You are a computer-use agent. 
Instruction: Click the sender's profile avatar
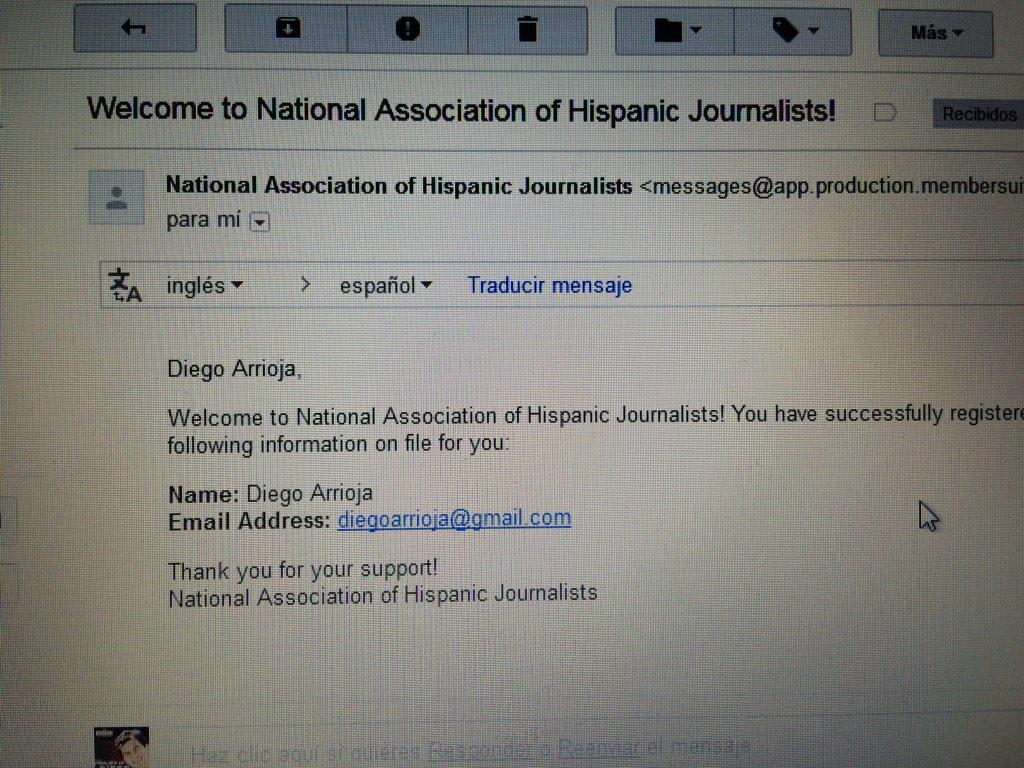(116, 198)
